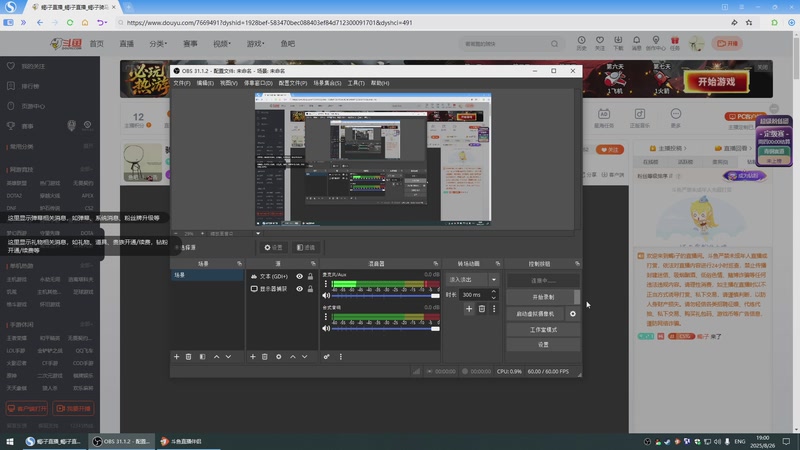Open 停靠窗口(D) menu in OBS
Screen dimensions: 800x450
pyautogui.click(x=258, y=83)
